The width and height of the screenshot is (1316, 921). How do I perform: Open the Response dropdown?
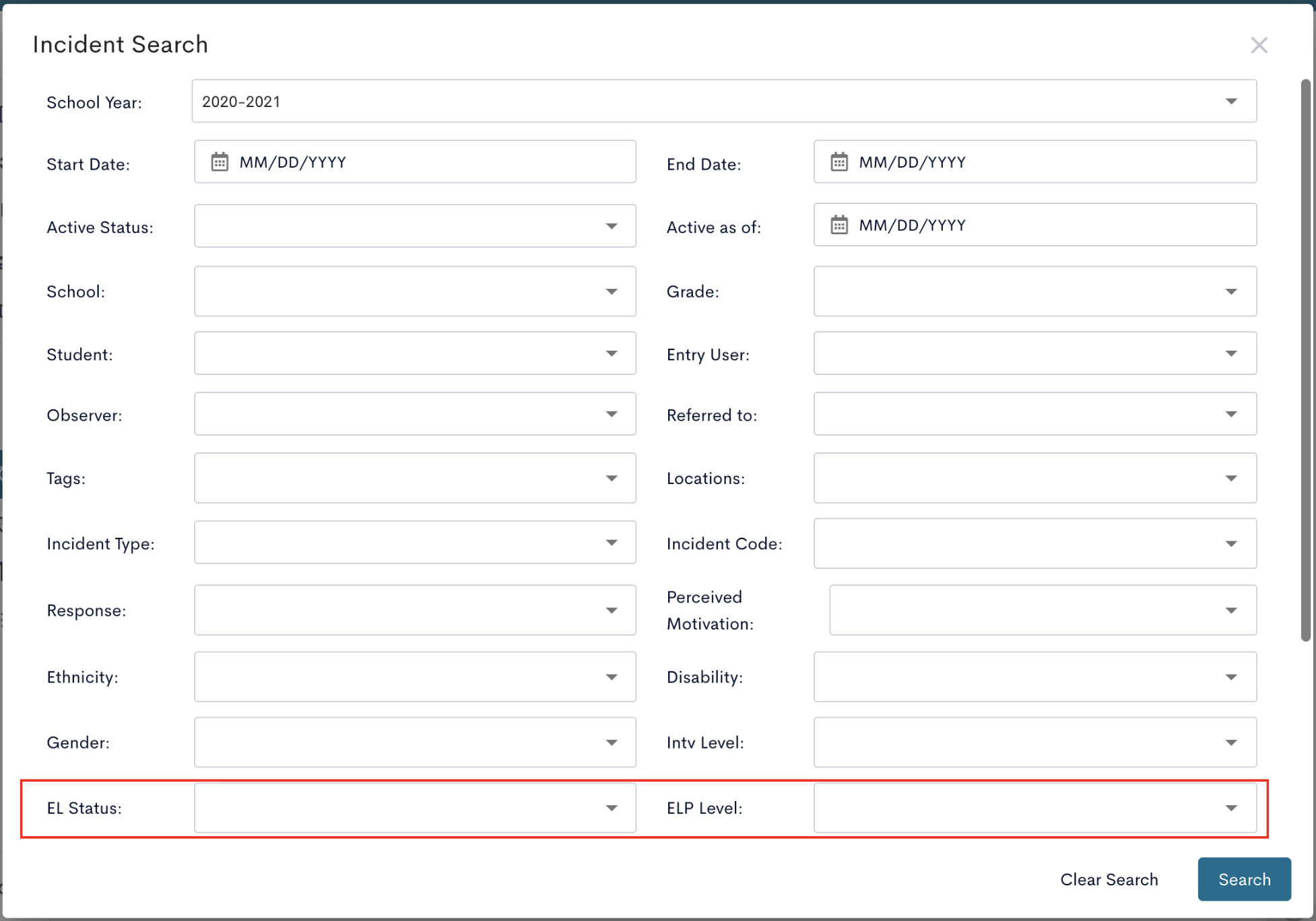[x=415, y=610]
